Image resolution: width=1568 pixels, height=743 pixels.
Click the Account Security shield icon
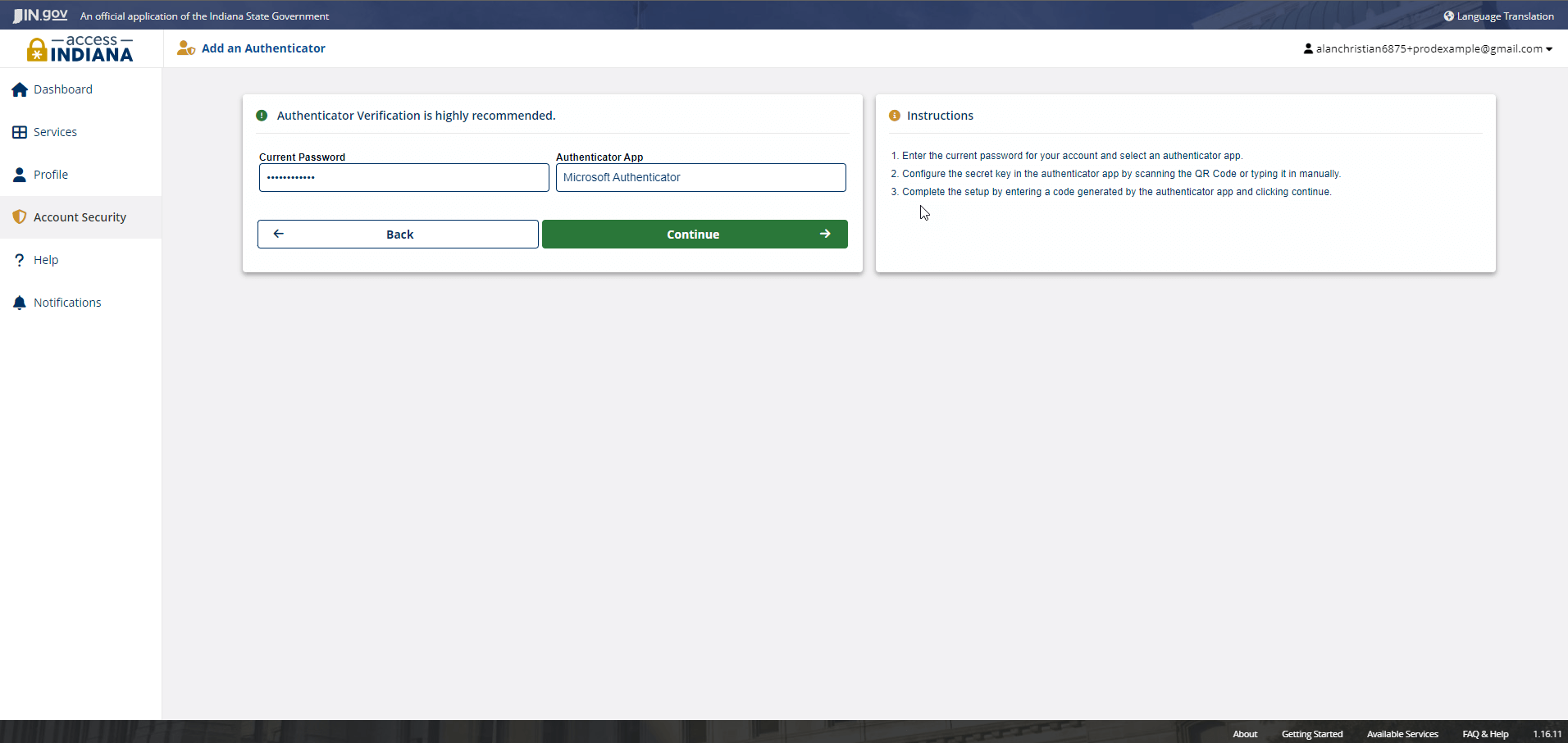(x=20, y=217)
